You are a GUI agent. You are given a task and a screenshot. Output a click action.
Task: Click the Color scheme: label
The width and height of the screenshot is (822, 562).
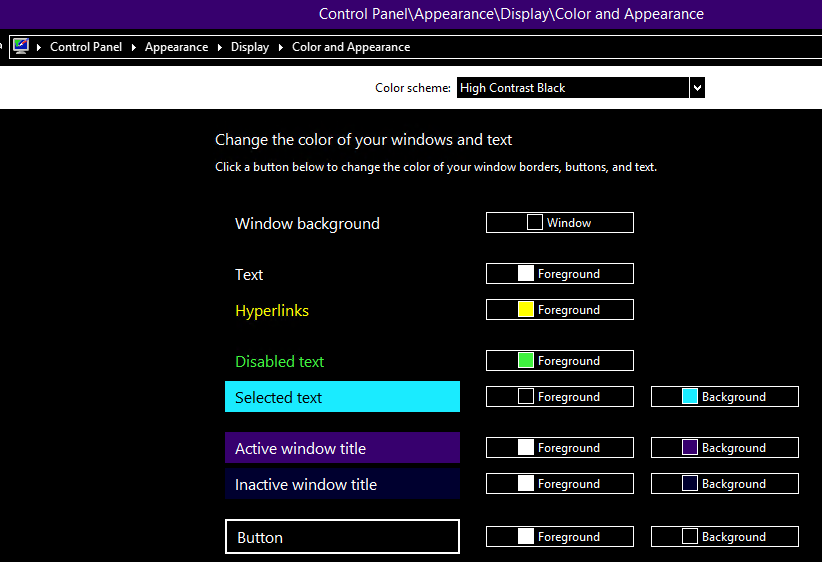413,88
